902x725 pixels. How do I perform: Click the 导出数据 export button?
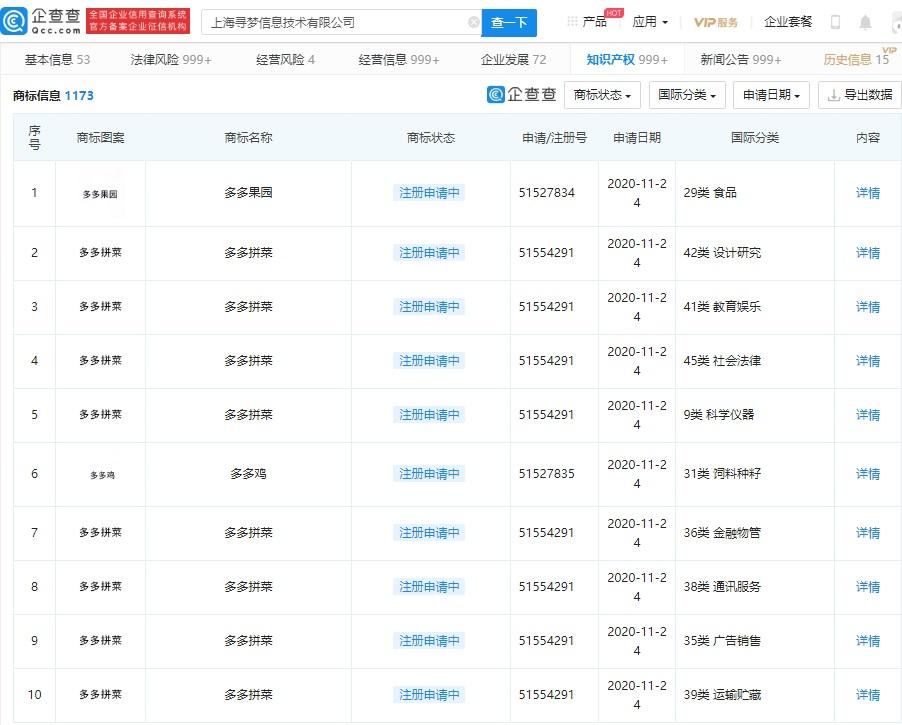859,95
